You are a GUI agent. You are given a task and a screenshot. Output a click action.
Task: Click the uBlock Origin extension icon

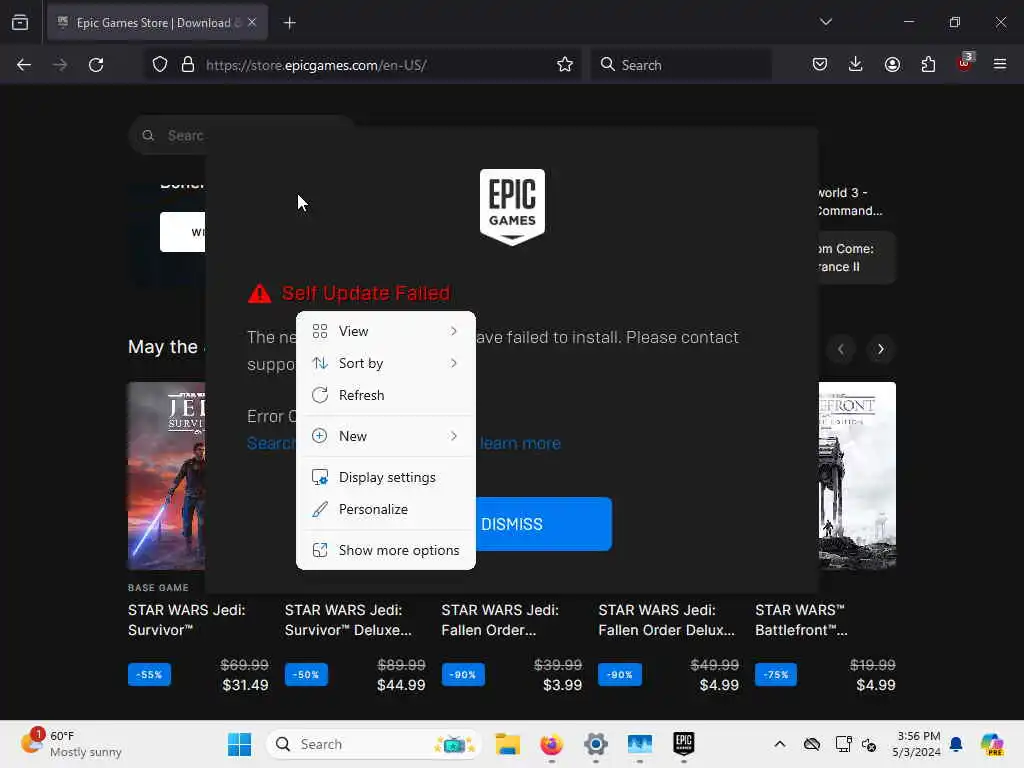pyautogui.click(x=965, y=63)
